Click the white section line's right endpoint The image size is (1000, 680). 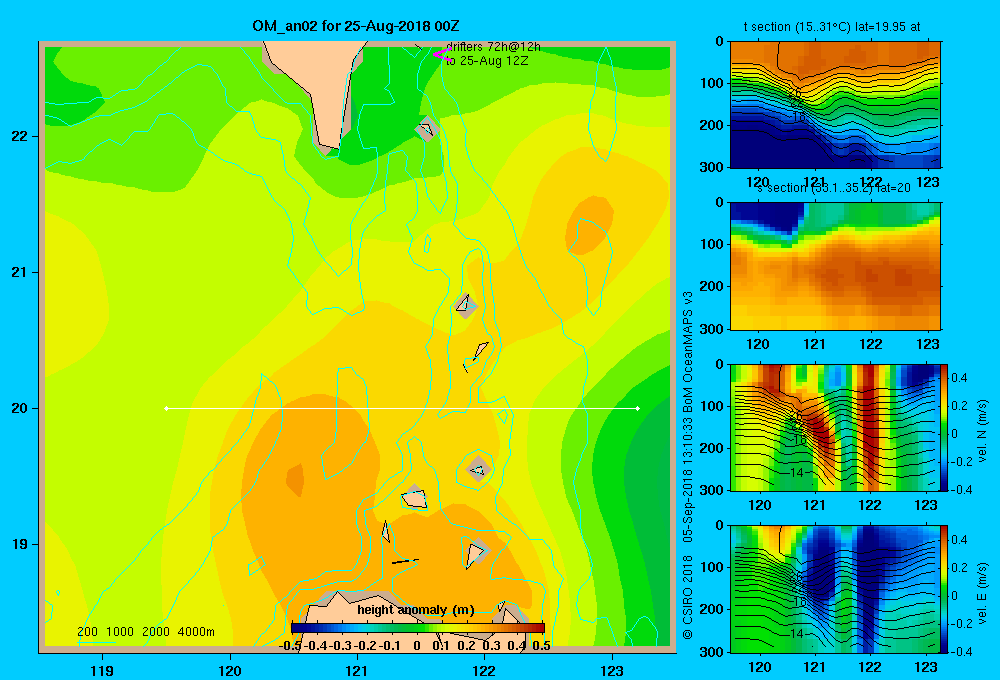pyautogui.click(x=638, y=408)
